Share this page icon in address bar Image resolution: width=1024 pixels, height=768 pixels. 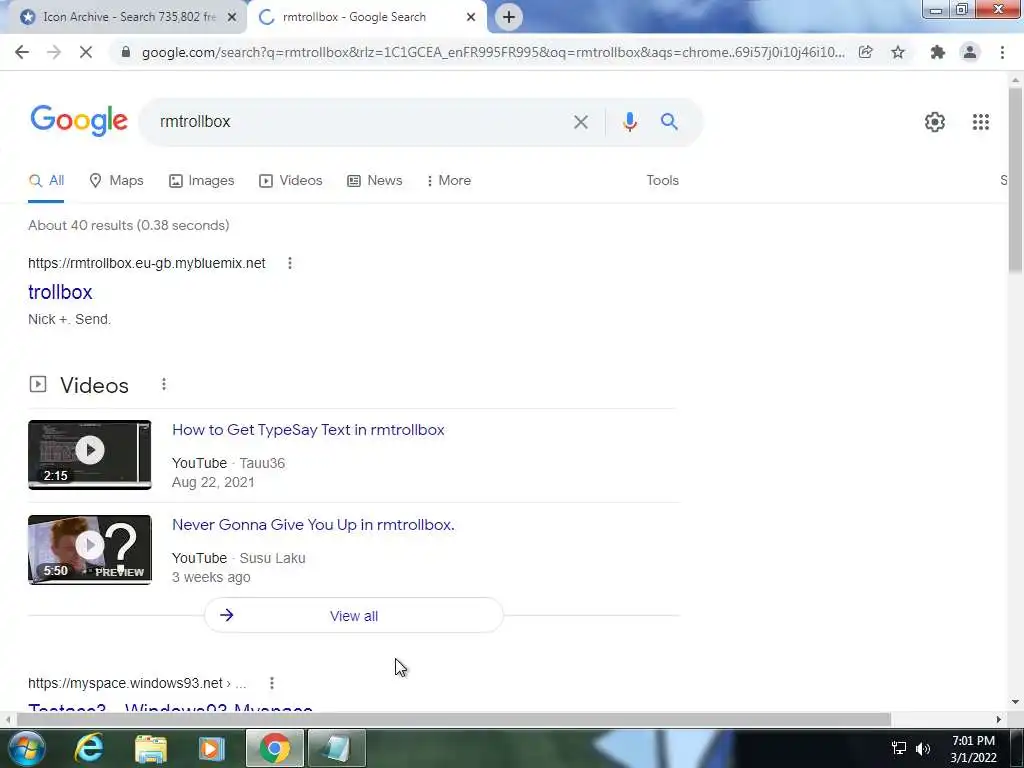point(865,52)
